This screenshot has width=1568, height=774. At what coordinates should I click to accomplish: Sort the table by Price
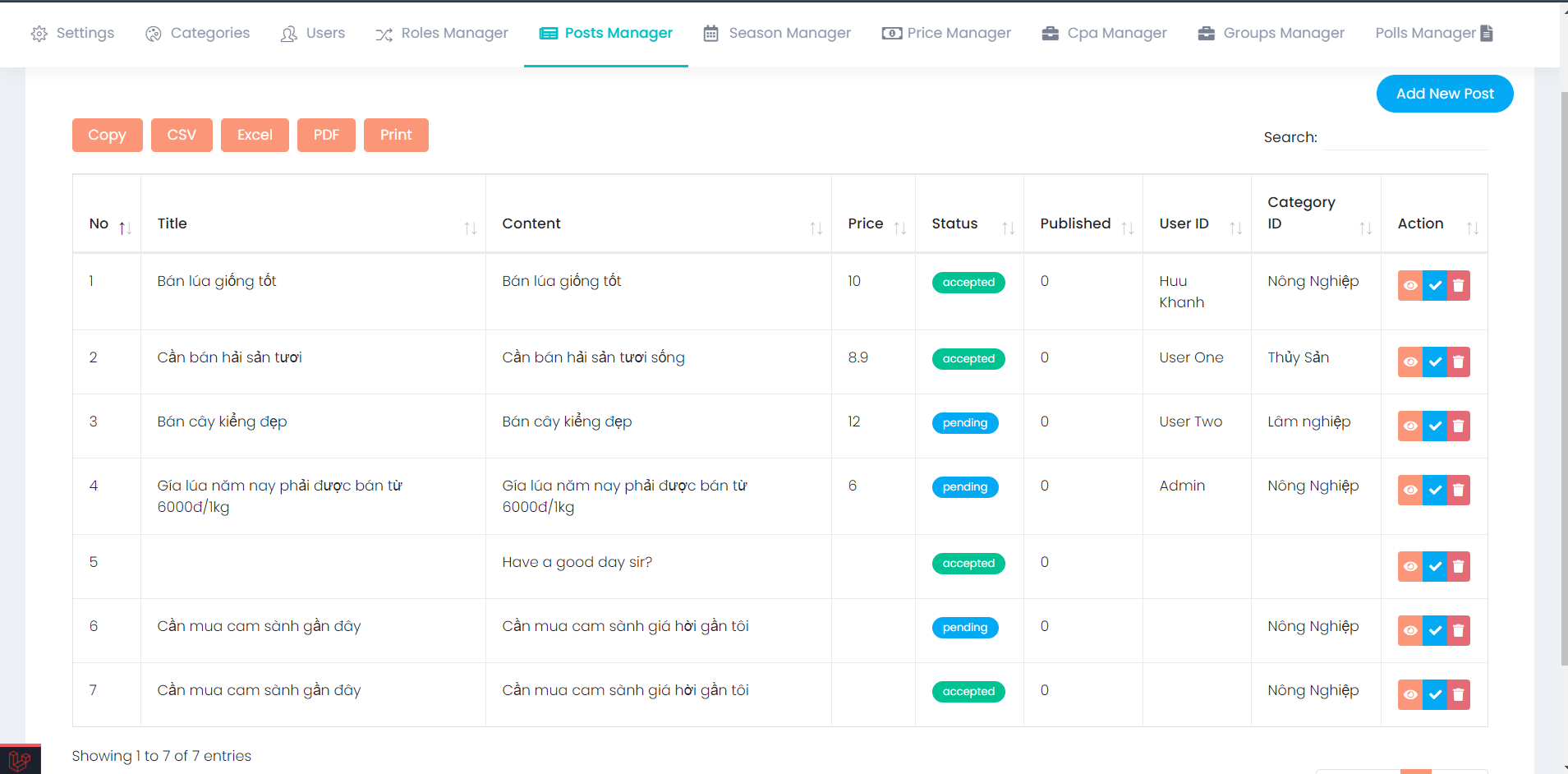902,228
